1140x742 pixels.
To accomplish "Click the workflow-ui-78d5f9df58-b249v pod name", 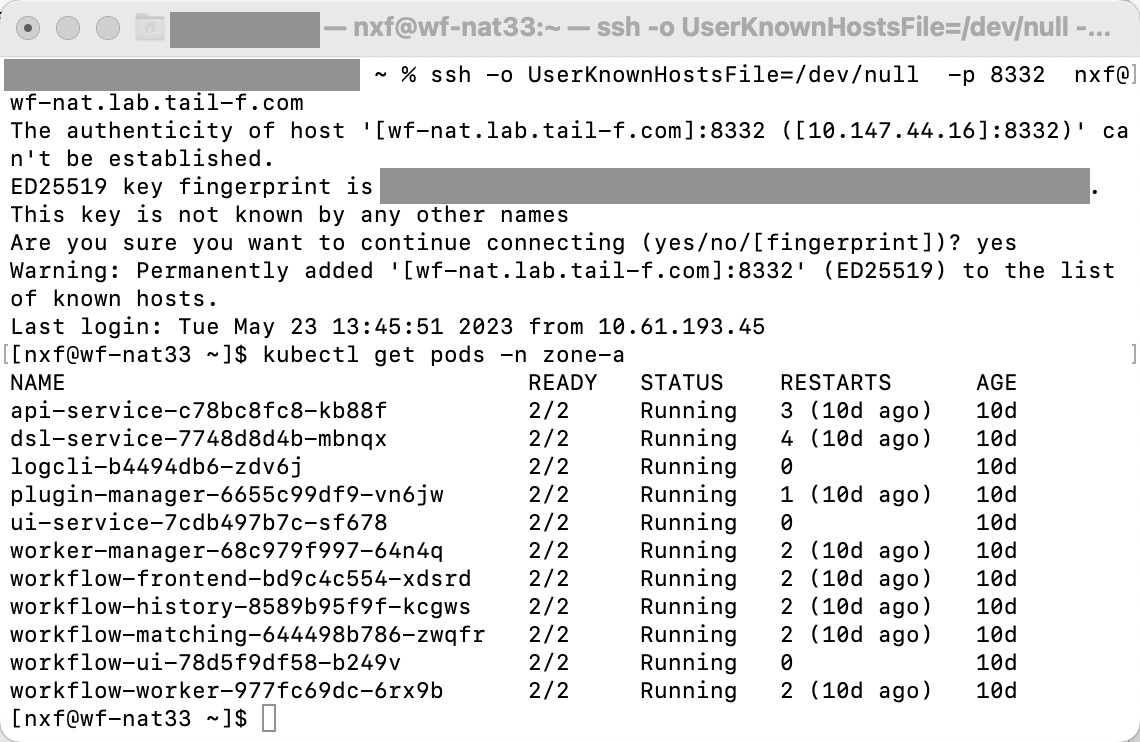I will [x=206, y=663].
